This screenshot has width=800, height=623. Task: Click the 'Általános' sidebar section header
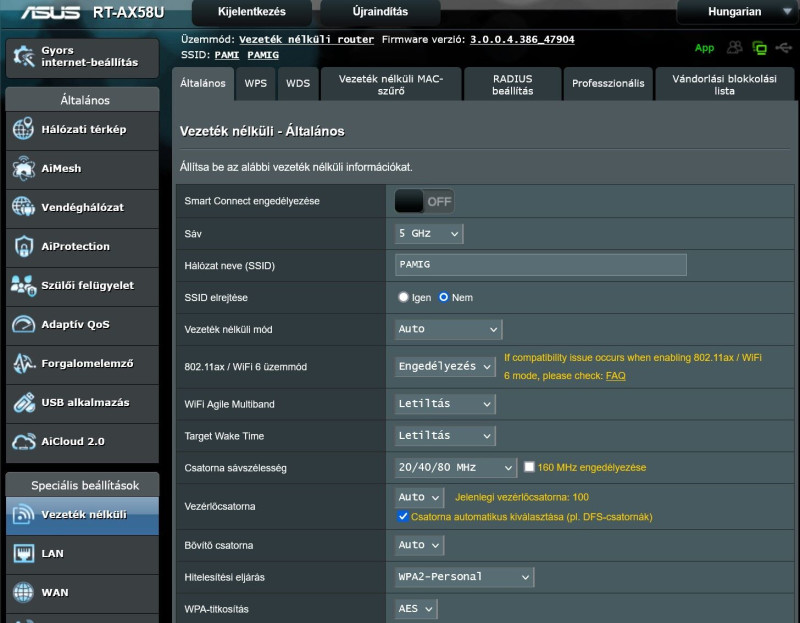coord(83,99)
